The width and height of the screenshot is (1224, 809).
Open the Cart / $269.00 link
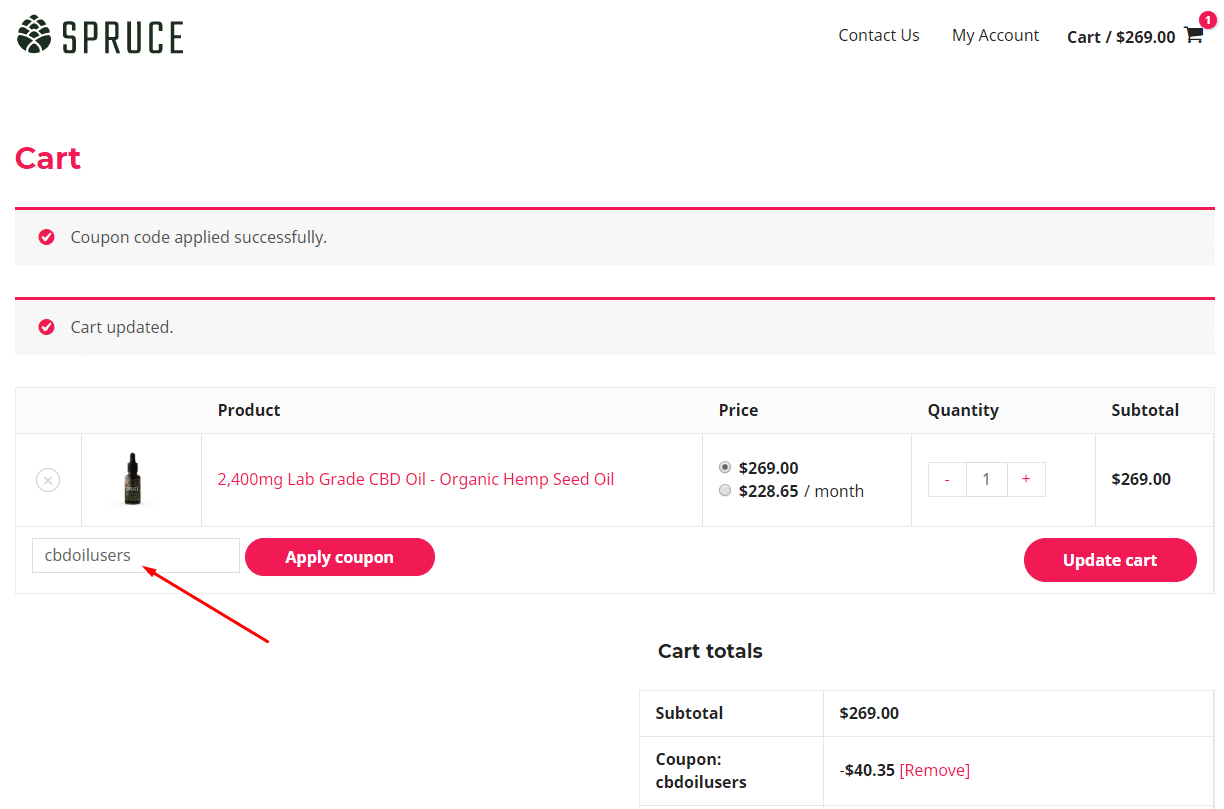click(1121, 37)
